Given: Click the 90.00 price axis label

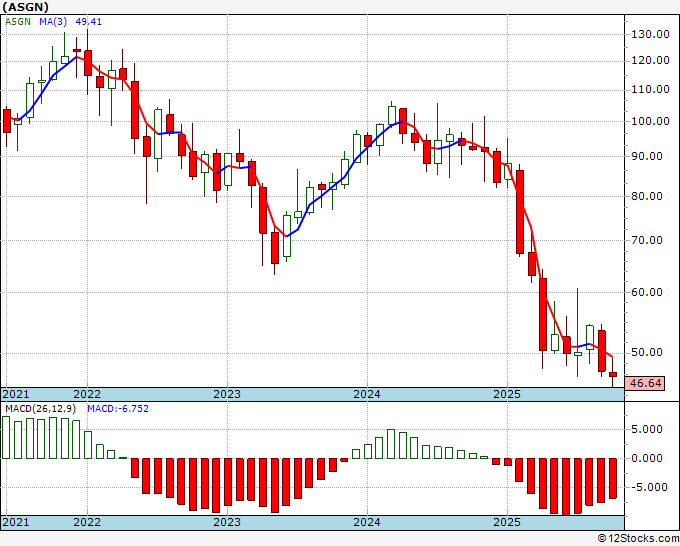Looking at the screenshot, I should [x=647, y=157].
